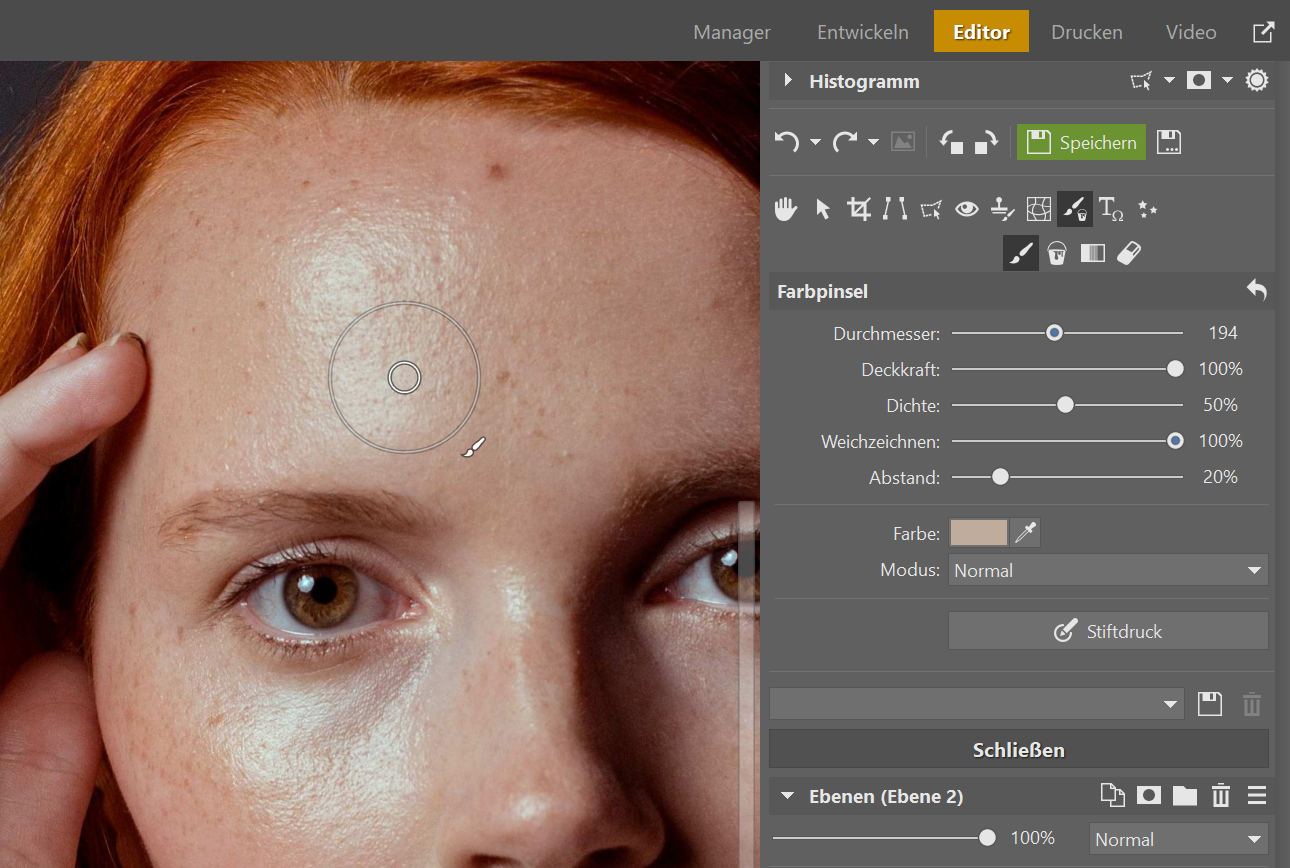Toggle the gradient fill tool
The height and width of the screenshot is (868, 1290).
[1092, 254]
